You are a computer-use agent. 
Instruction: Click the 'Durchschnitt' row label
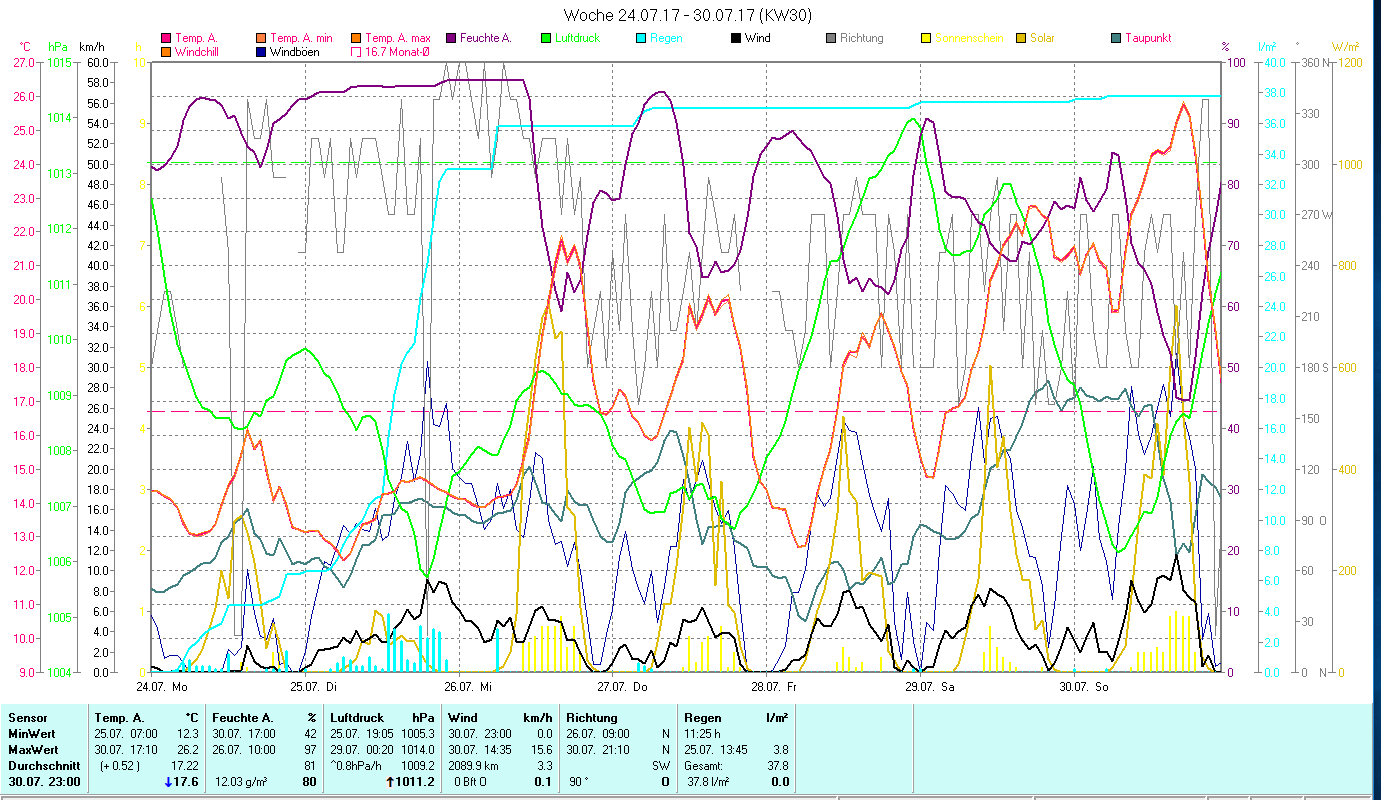coord(43,765)
